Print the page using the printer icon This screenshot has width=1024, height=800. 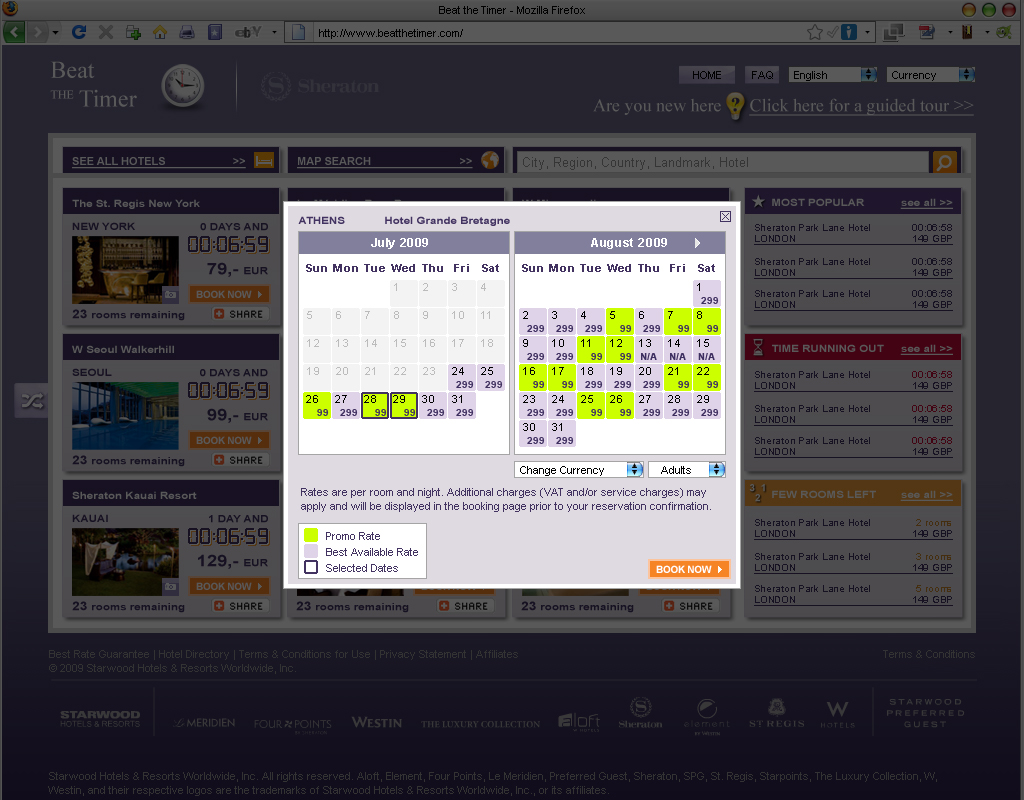tap(187, 32)
